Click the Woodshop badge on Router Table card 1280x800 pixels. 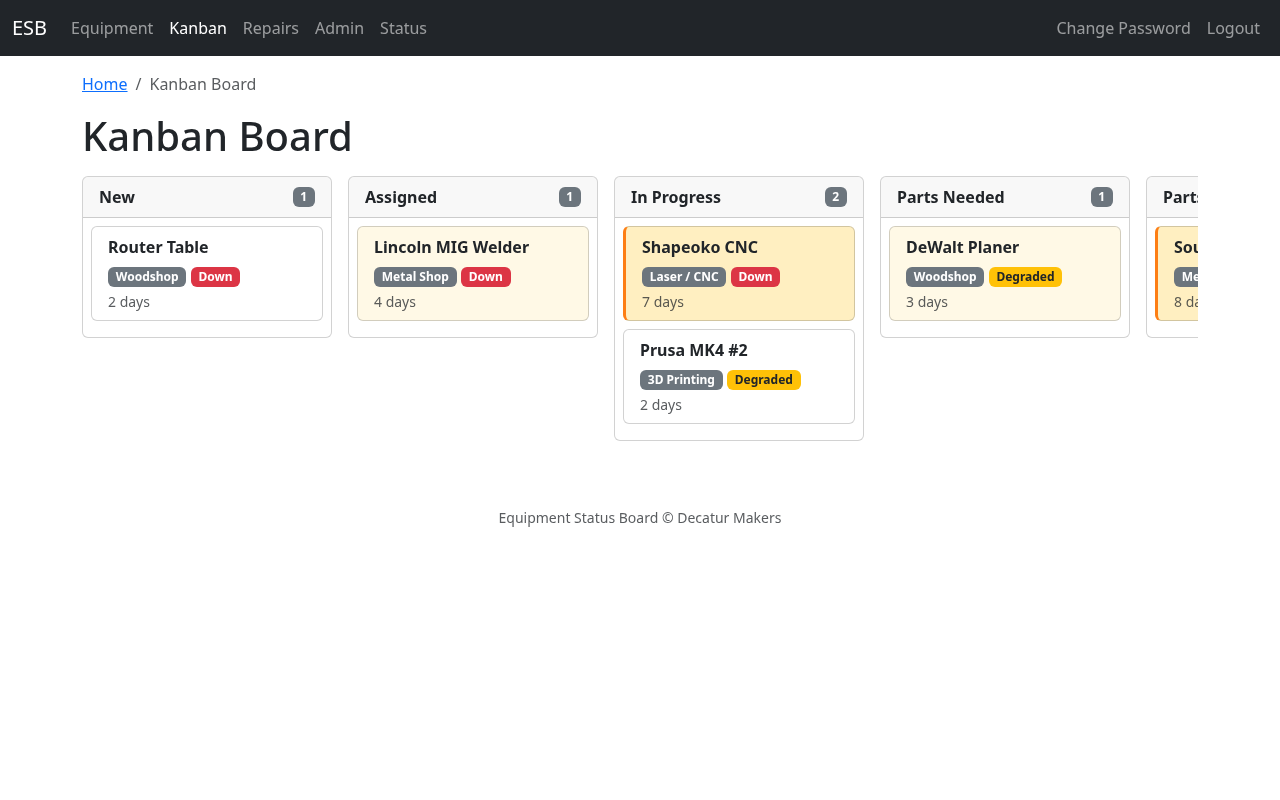pos(146,277)
